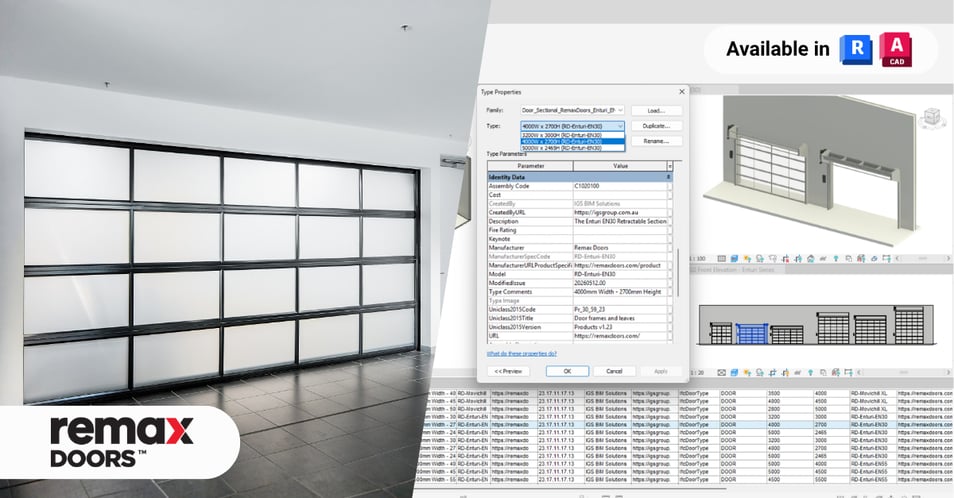Viewport: 954px width, 498px height.
Task: Open Temporary Hide/Isolate in elevation view bar
Action: 798,372
